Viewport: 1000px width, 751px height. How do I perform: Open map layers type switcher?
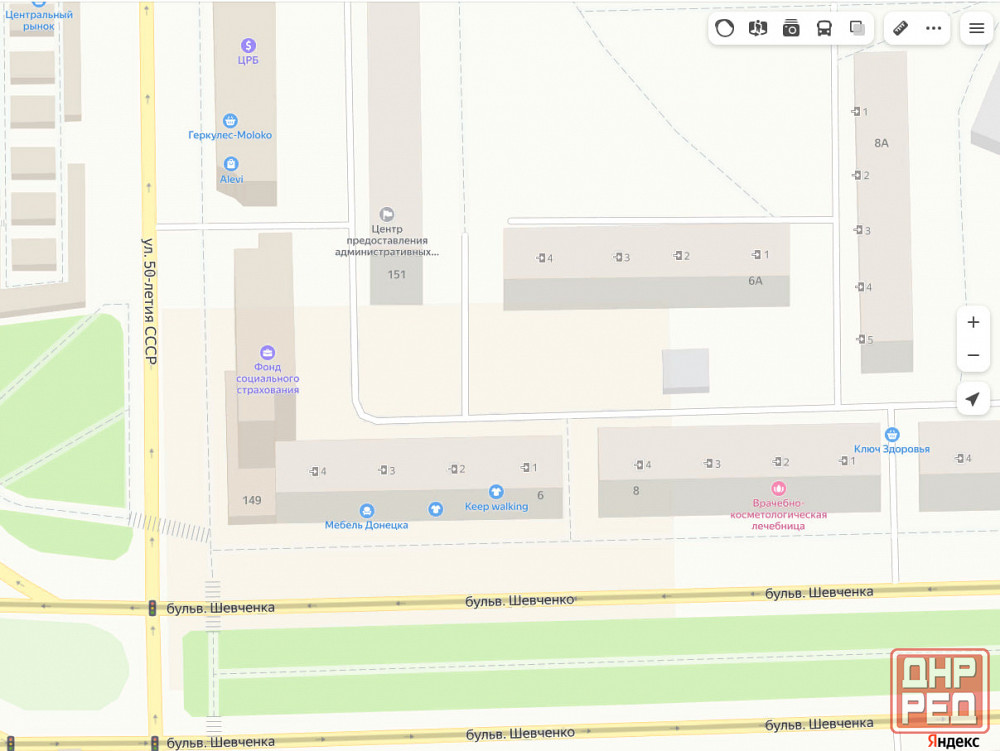(857, 28)
